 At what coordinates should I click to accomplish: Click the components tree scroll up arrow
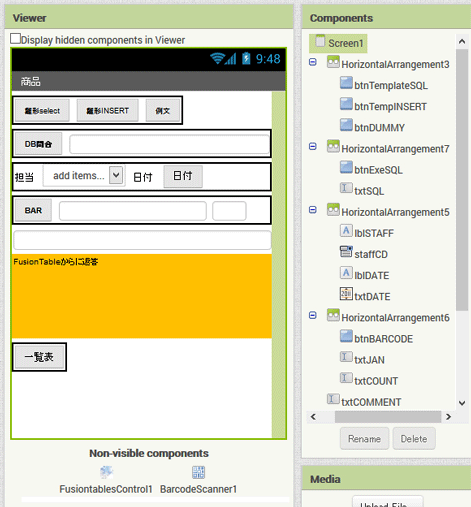tap(462, 42)
